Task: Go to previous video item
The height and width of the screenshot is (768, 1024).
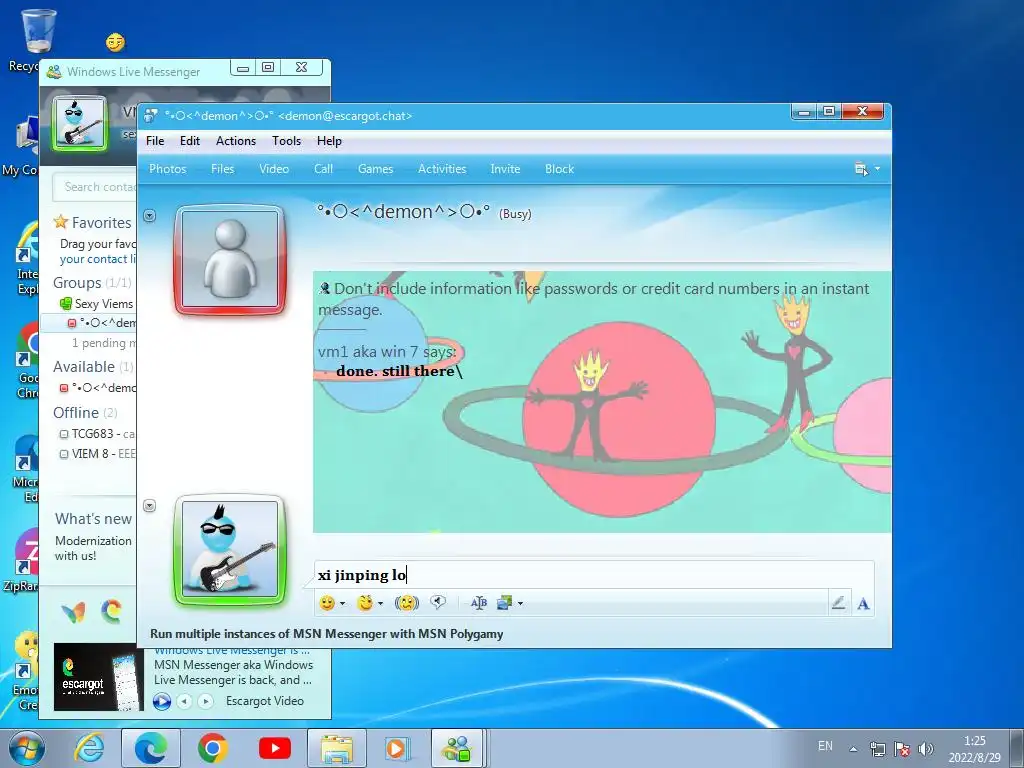Action: pyautogui.click(x=185, y=701)
